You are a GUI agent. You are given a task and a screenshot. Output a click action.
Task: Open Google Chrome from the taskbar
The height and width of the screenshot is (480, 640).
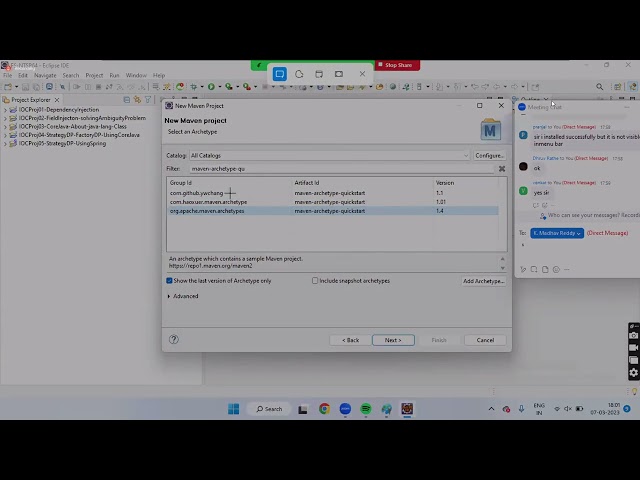coord(324,409)
